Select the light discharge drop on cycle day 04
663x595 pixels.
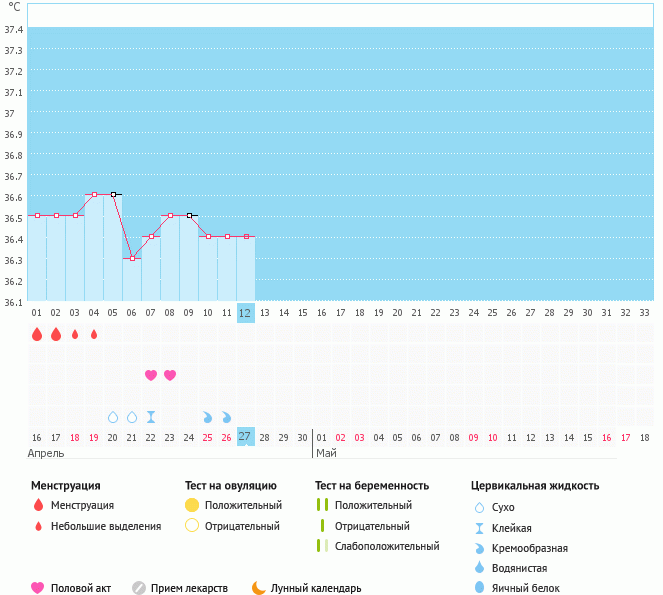click(94, 334)
